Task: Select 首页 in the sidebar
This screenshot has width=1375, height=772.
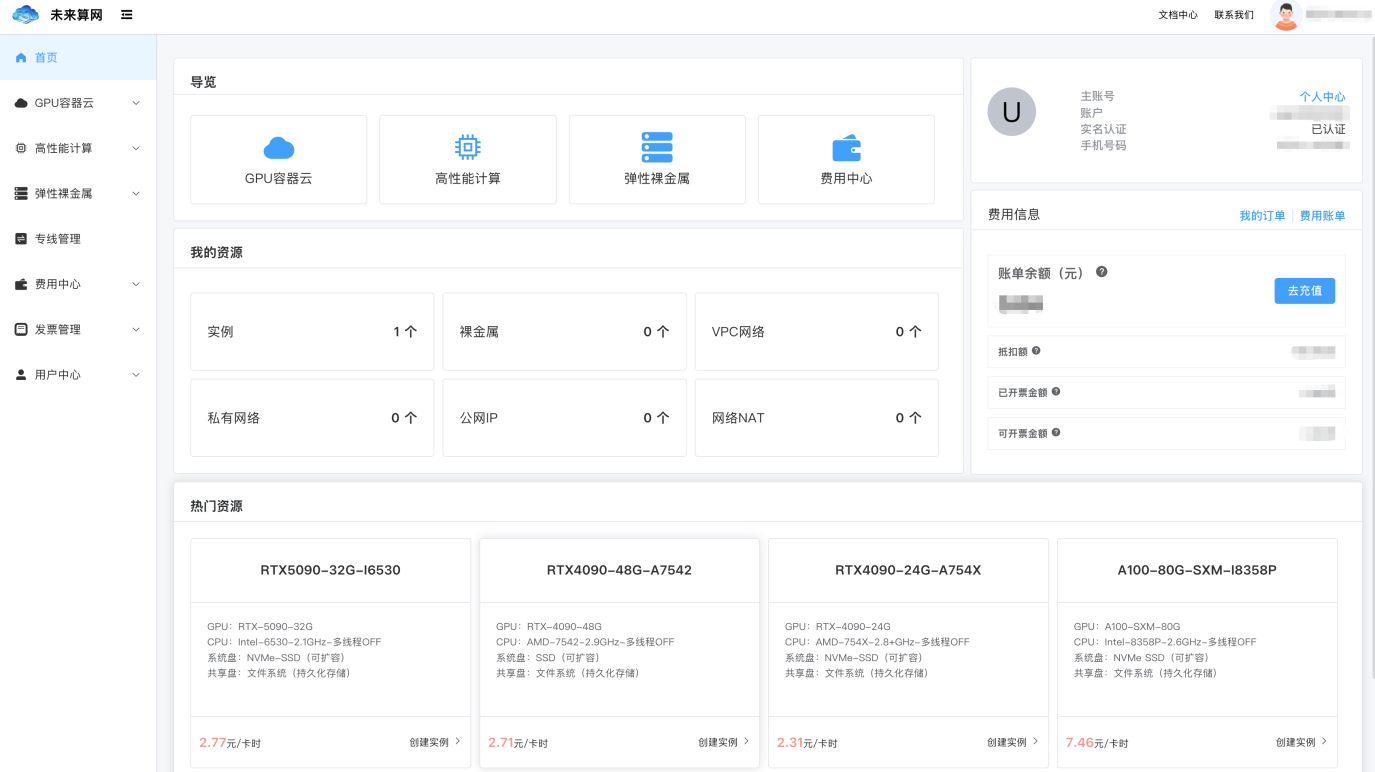Action: click(x=78, y=58)
